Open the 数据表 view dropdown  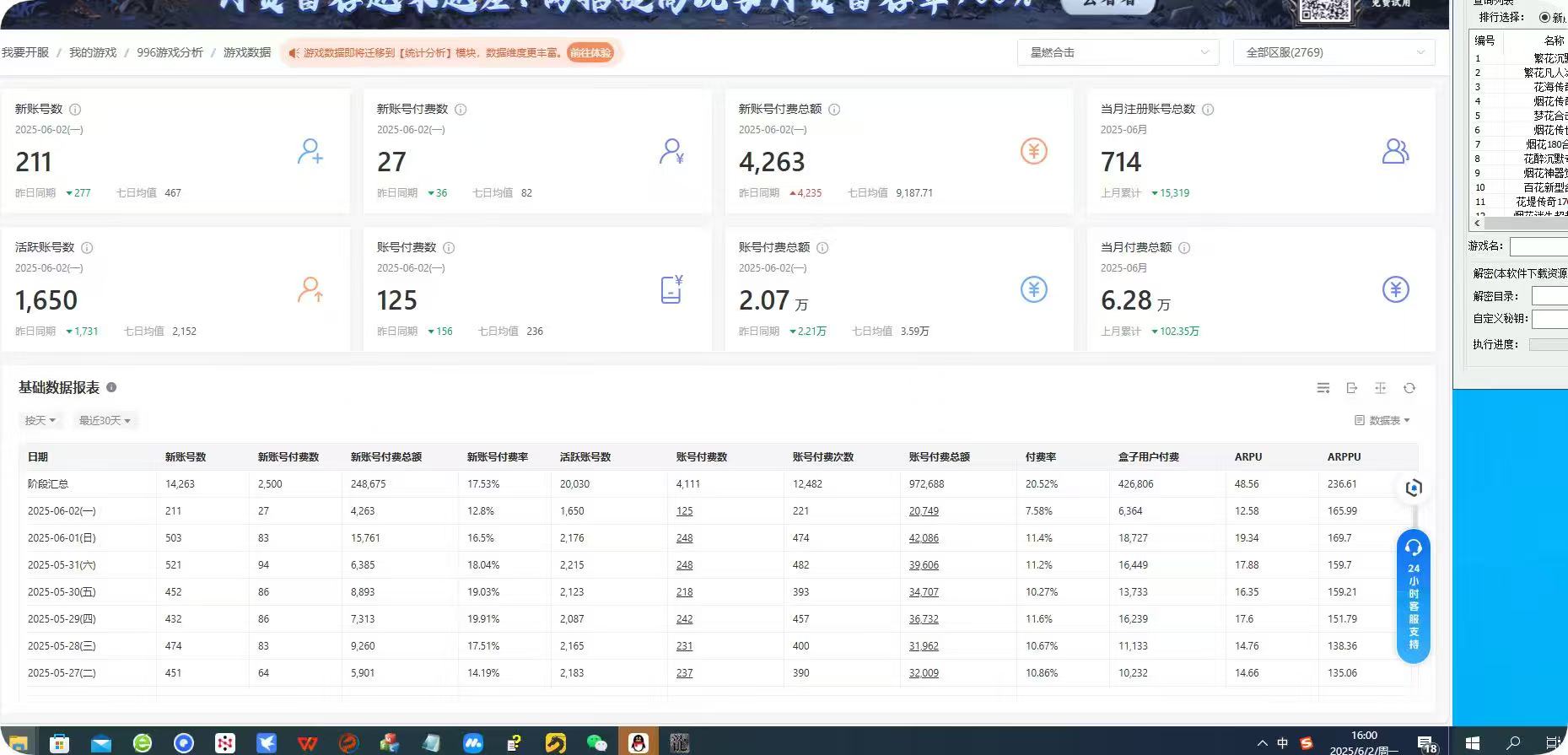1382,420
